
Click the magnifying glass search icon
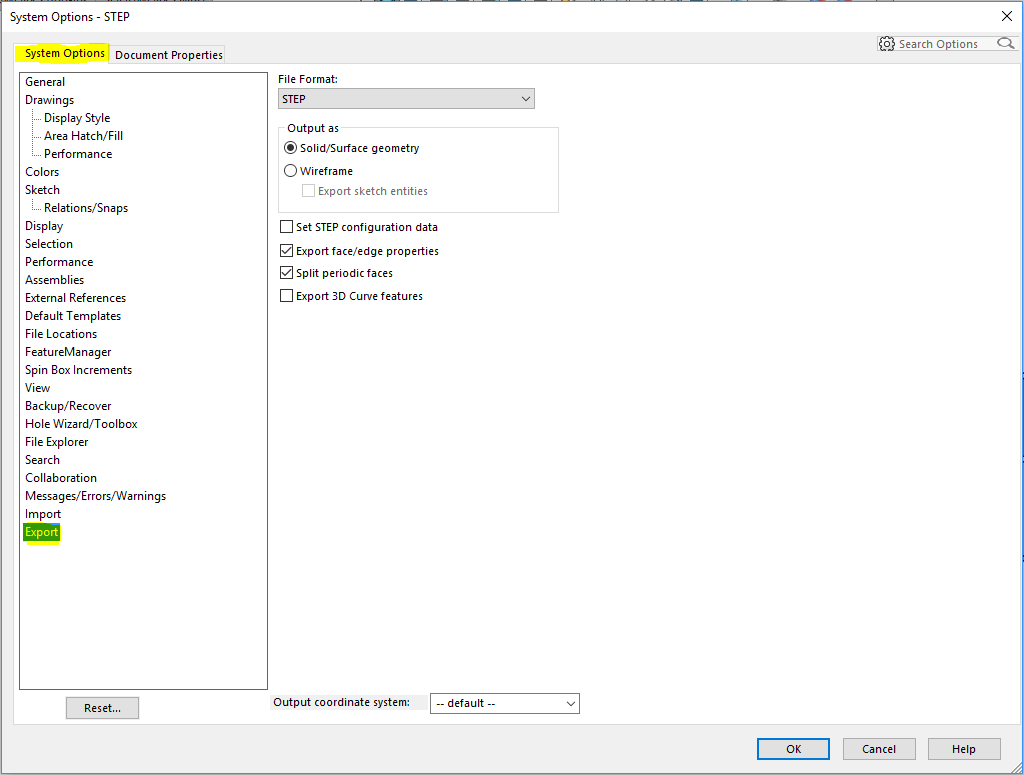tap(1006, 43)
